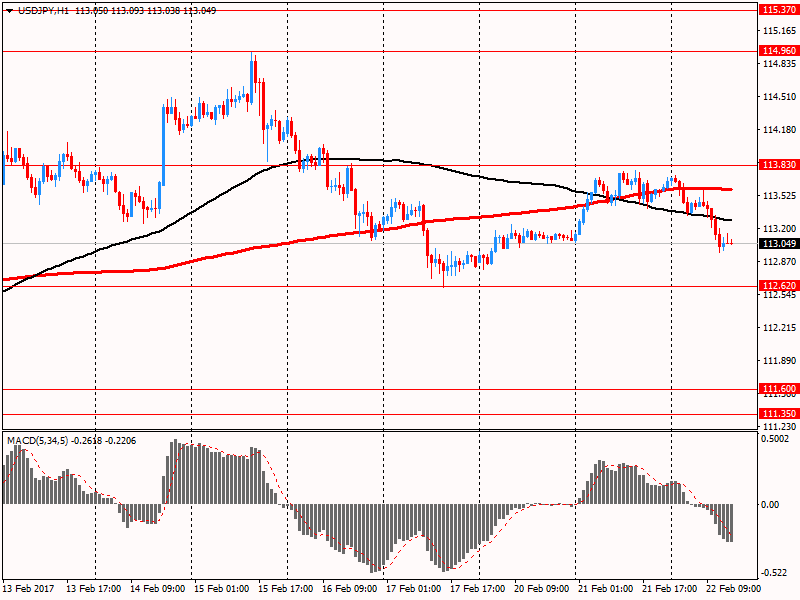Click the 21 Feb 17:00 time axis label

tap(670, 588)
